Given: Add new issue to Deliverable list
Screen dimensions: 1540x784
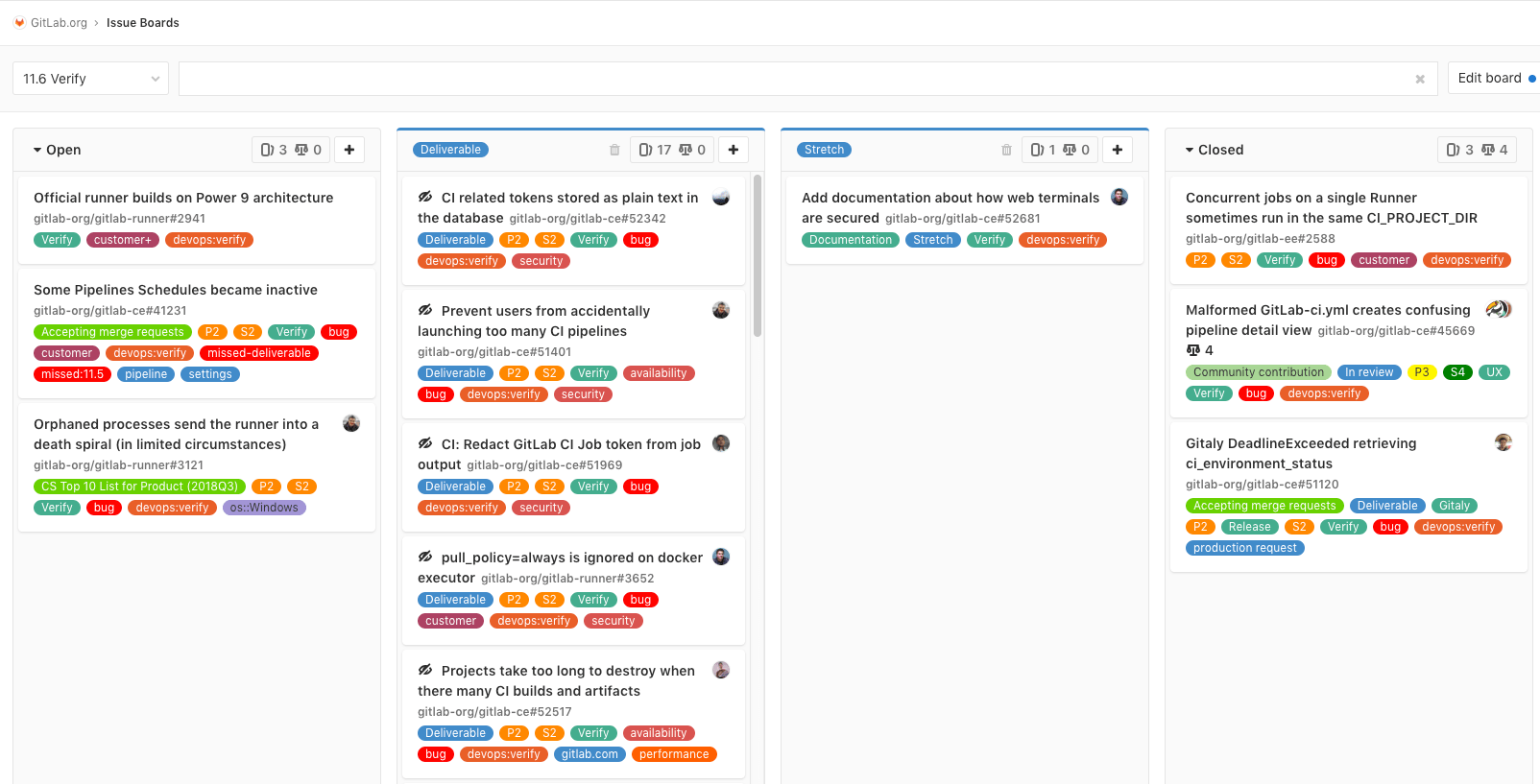Looking at the screenshot, I should click(734, 150).
